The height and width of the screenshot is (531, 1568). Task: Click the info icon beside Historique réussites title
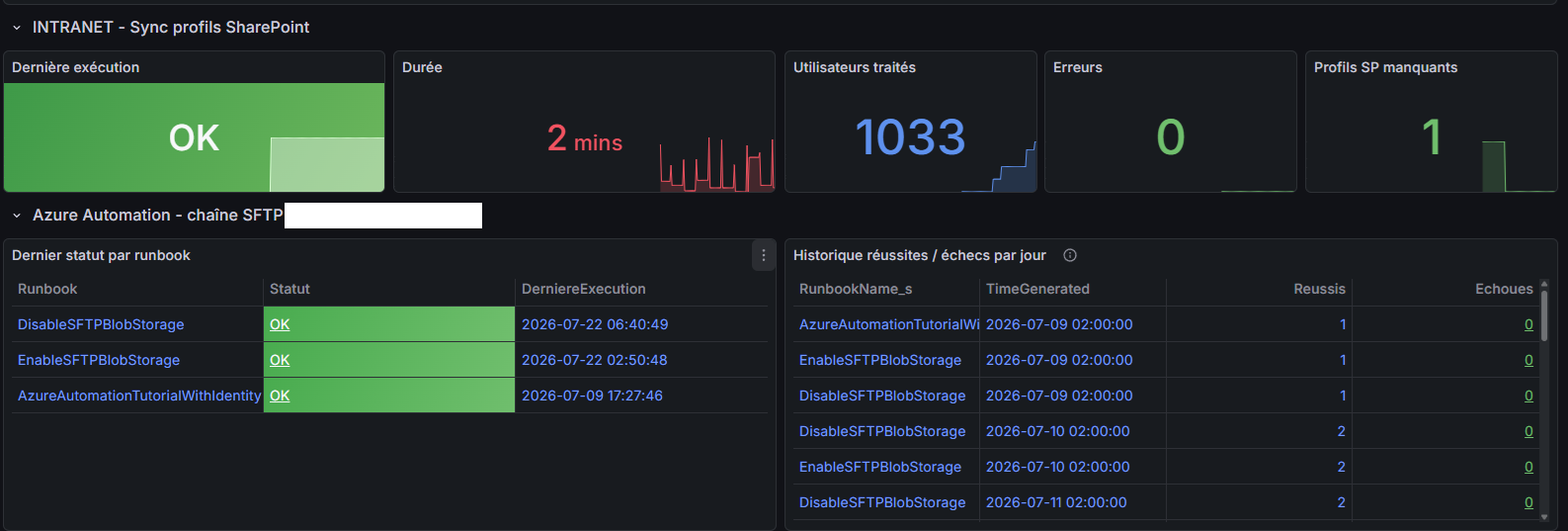[1070, 255]
